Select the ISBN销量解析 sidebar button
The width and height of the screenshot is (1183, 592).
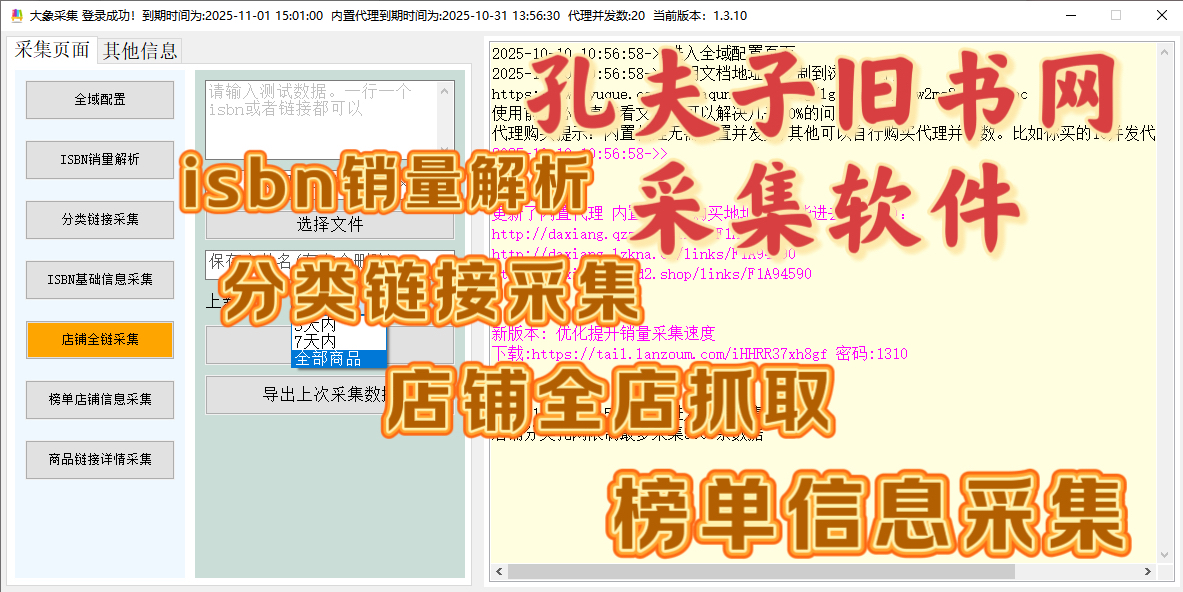[x=100, y=160]
